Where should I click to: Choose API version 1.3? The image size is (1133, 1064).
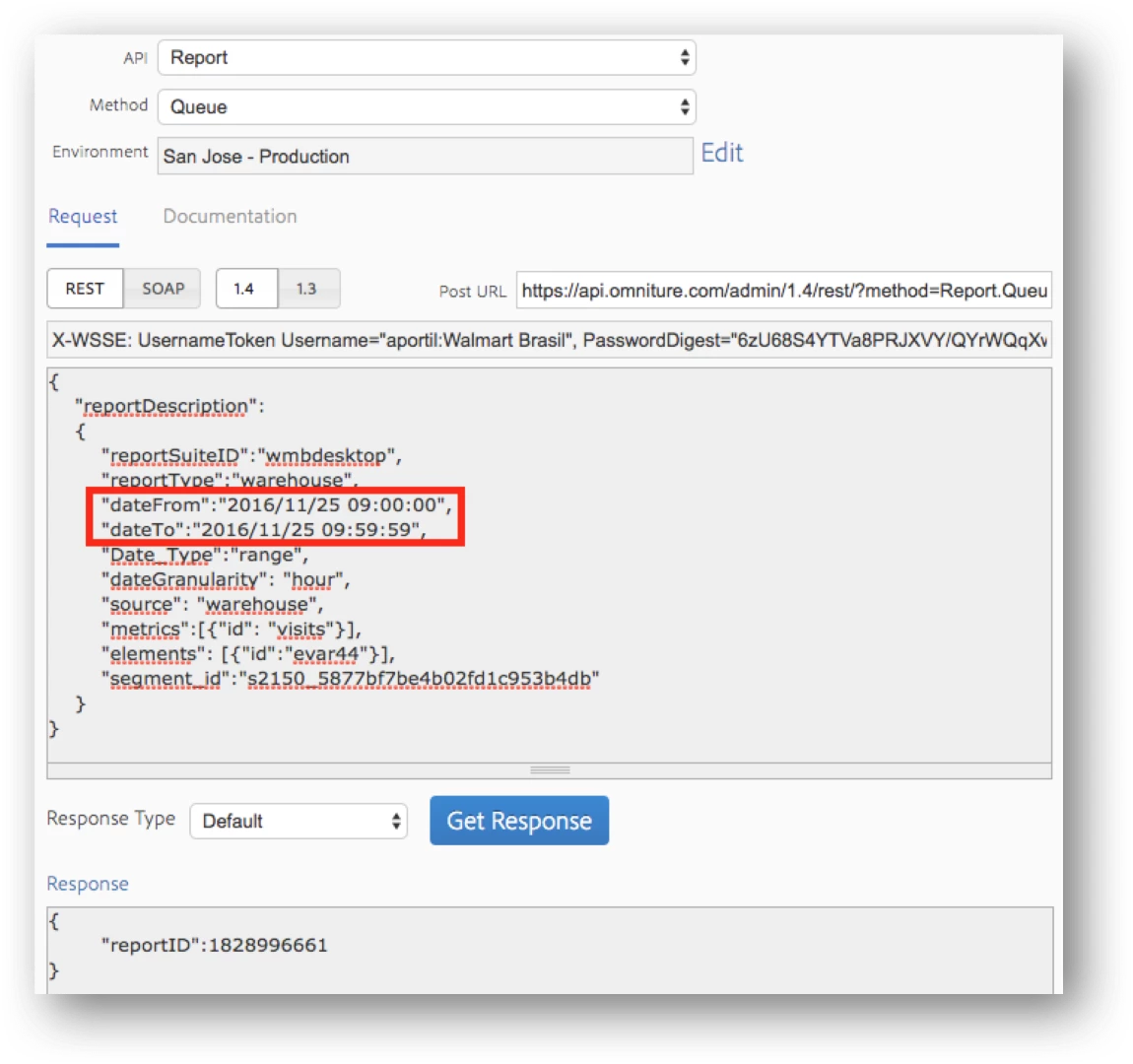[307, 289]
